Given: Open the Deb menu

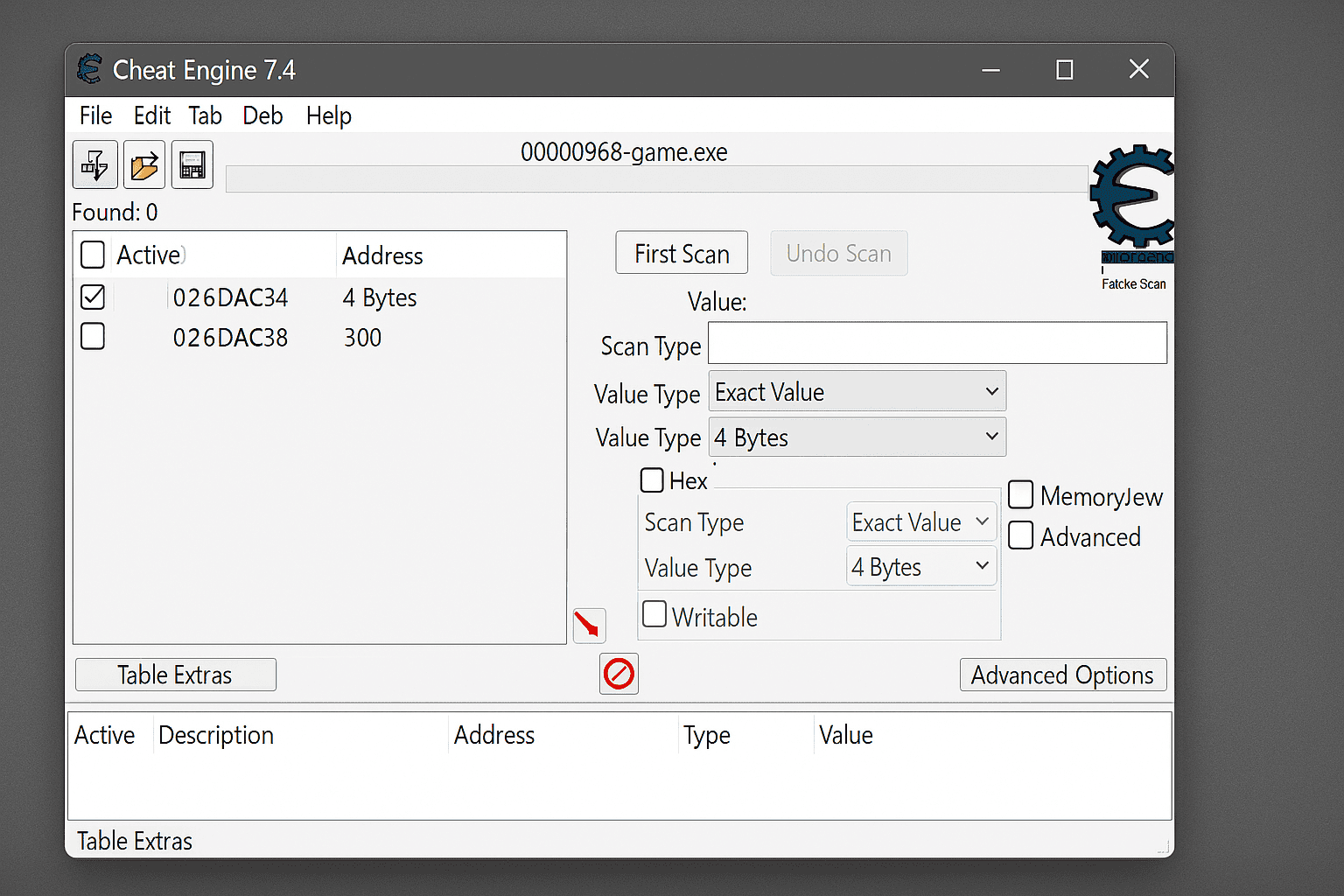Looking at the screenshot, I should pos(262,115).
